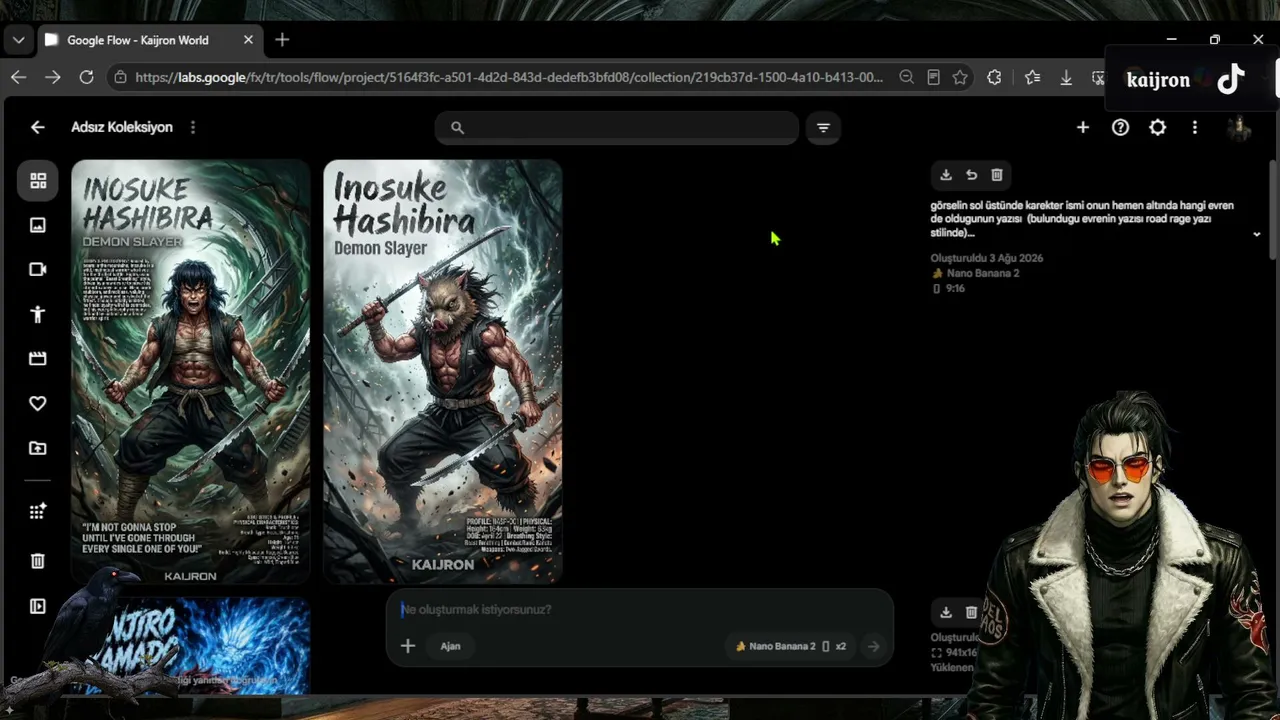Open the browser favorites list icon
Screen dimensions: 1280x720
click(1032, 77)
